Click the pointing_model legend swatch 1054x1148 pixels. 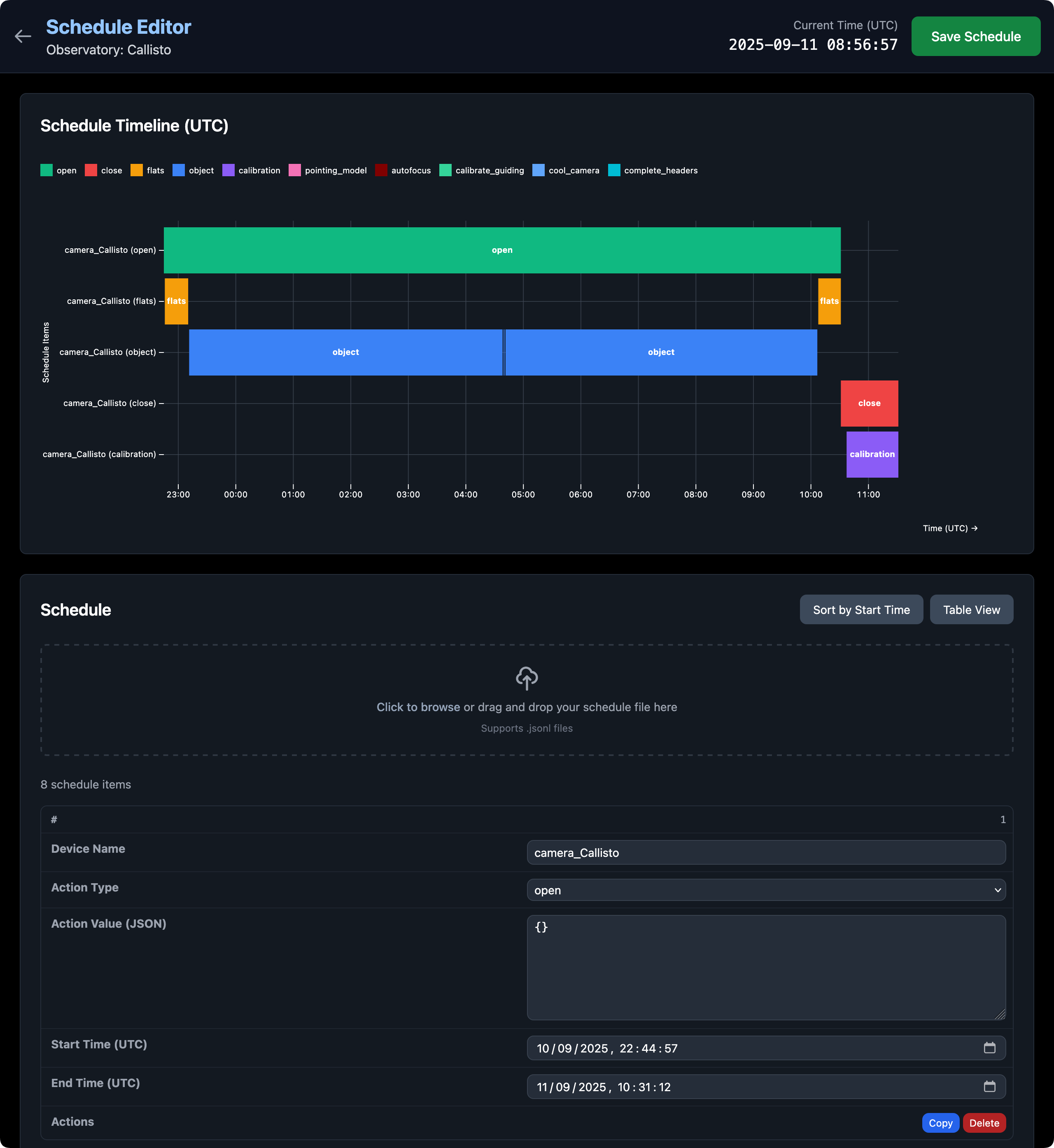click(x=295, y=170)
